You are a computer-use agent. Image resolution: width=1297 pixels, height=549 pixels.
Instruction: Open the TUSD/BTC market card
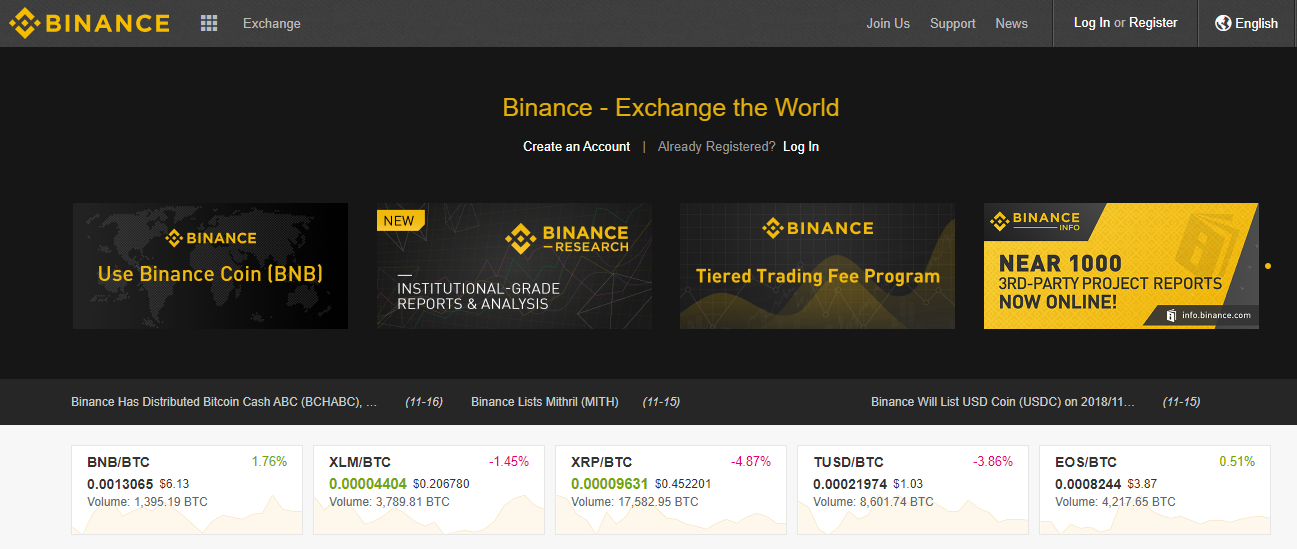pyautogui.click(x=913, y=490)
